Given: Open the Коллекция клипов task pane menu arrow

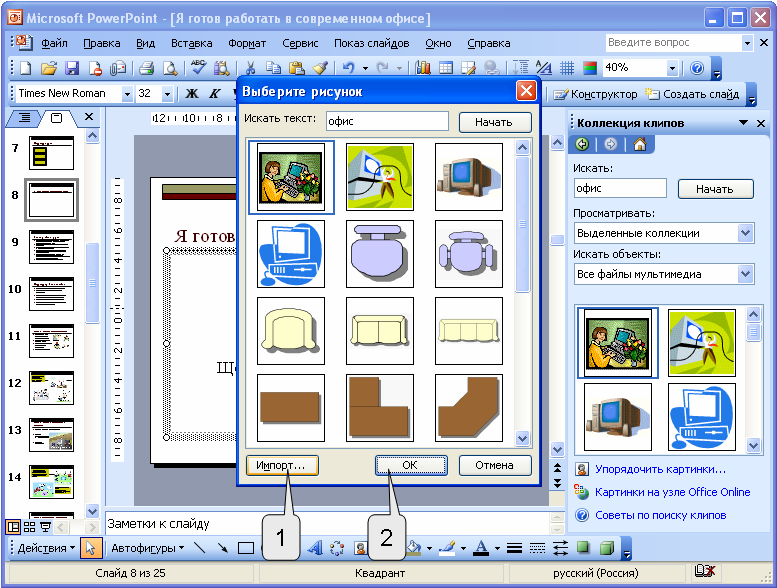Looking at the screenshot, I should pos(743,122).
